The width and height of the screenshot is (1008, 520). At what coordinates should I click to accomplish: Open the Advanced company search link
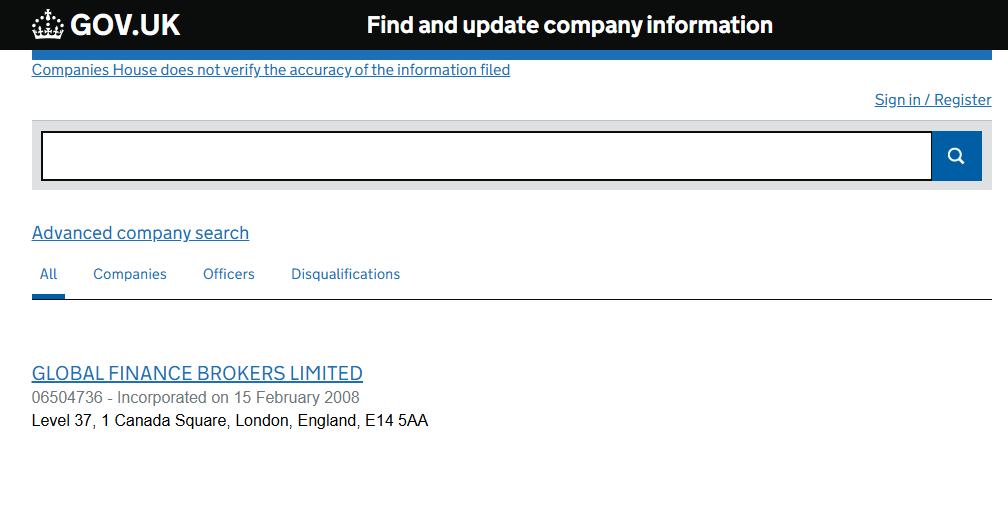[x=140, y=233]
